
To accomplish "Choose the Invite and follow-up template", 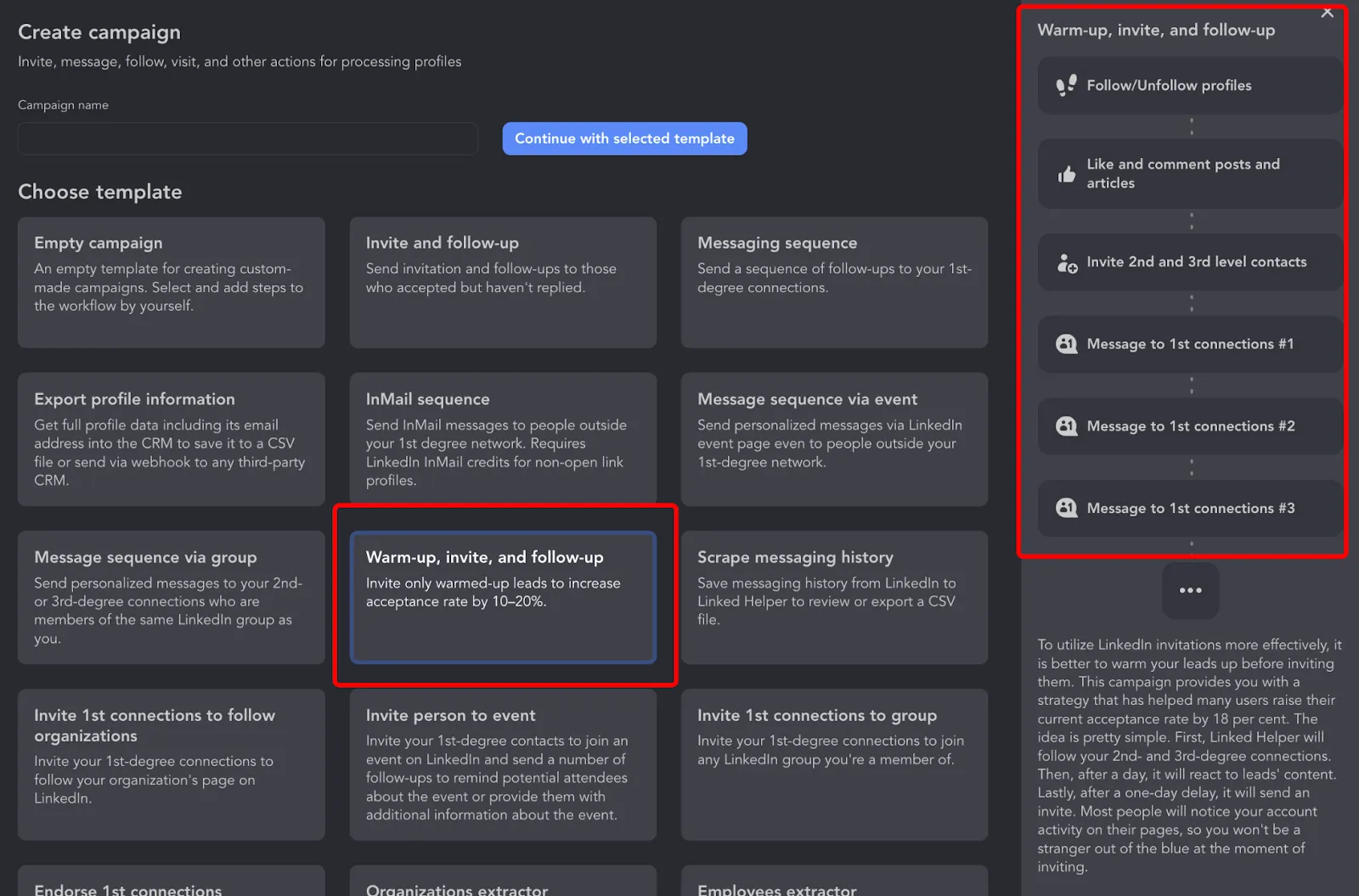I will pyautogui.click(x=503, y=282).
